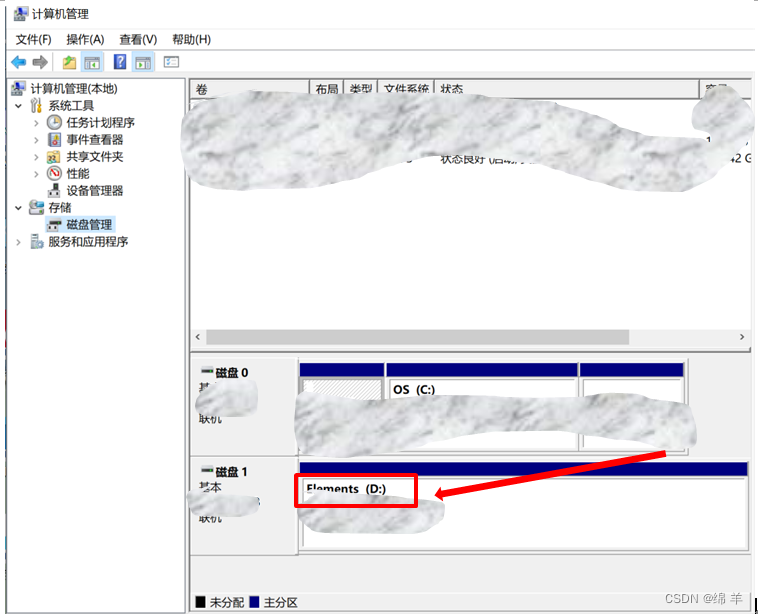Click the 计算机管理(本地) root node icon
758x614 pixels.
pos(18,88)
